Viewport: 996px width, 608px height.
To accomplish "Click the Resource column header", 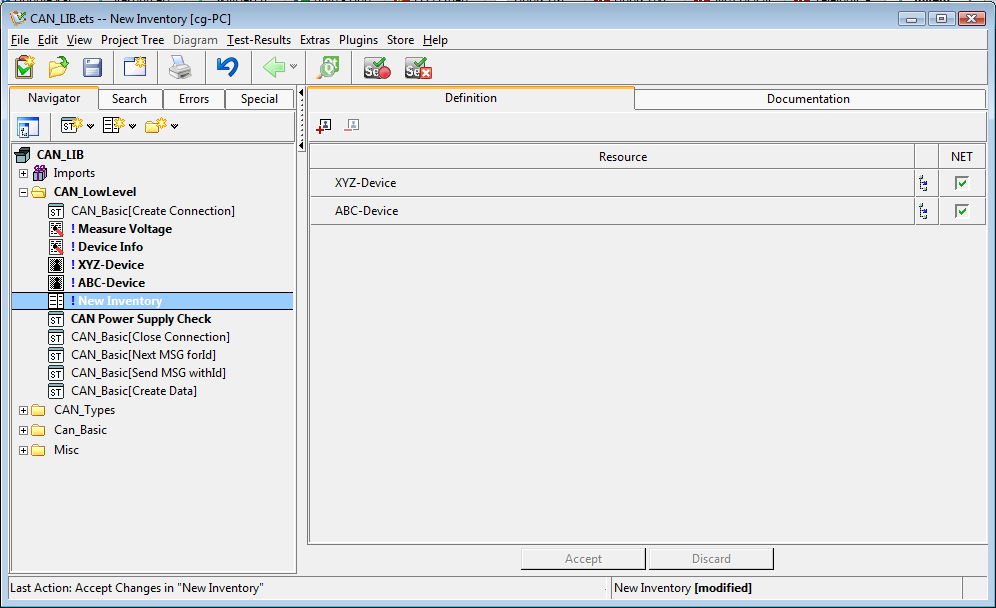I will point(622,157).
